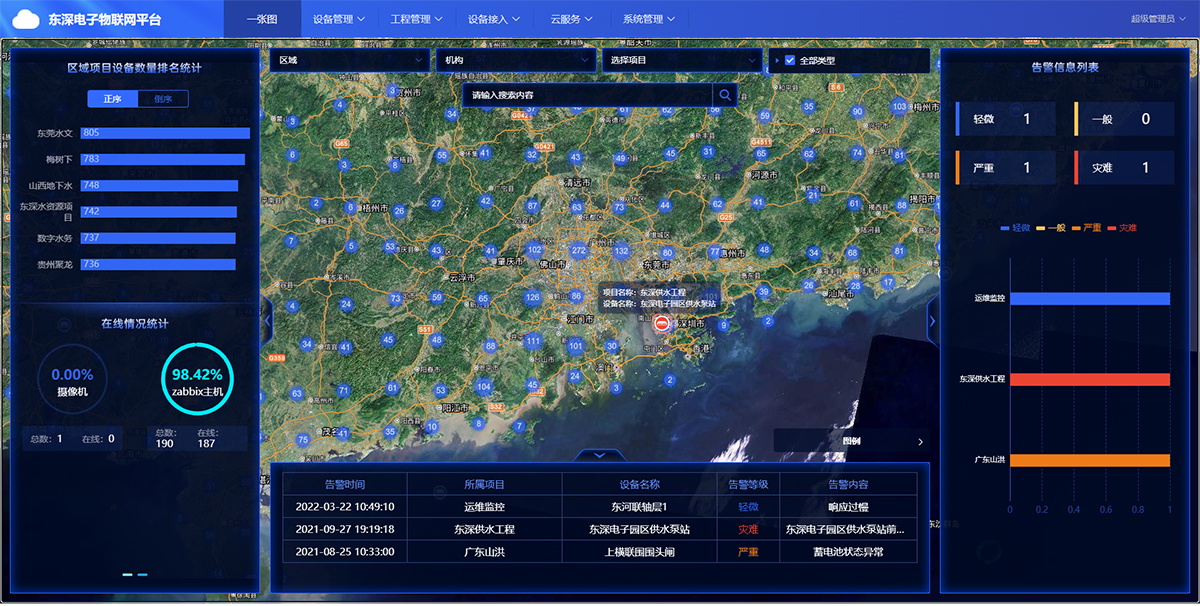Image resolution: width=1200 pixels, height=606 pixels.
Task: Click the 运维监控 blue chart bar
Action: coord(1089,298)
